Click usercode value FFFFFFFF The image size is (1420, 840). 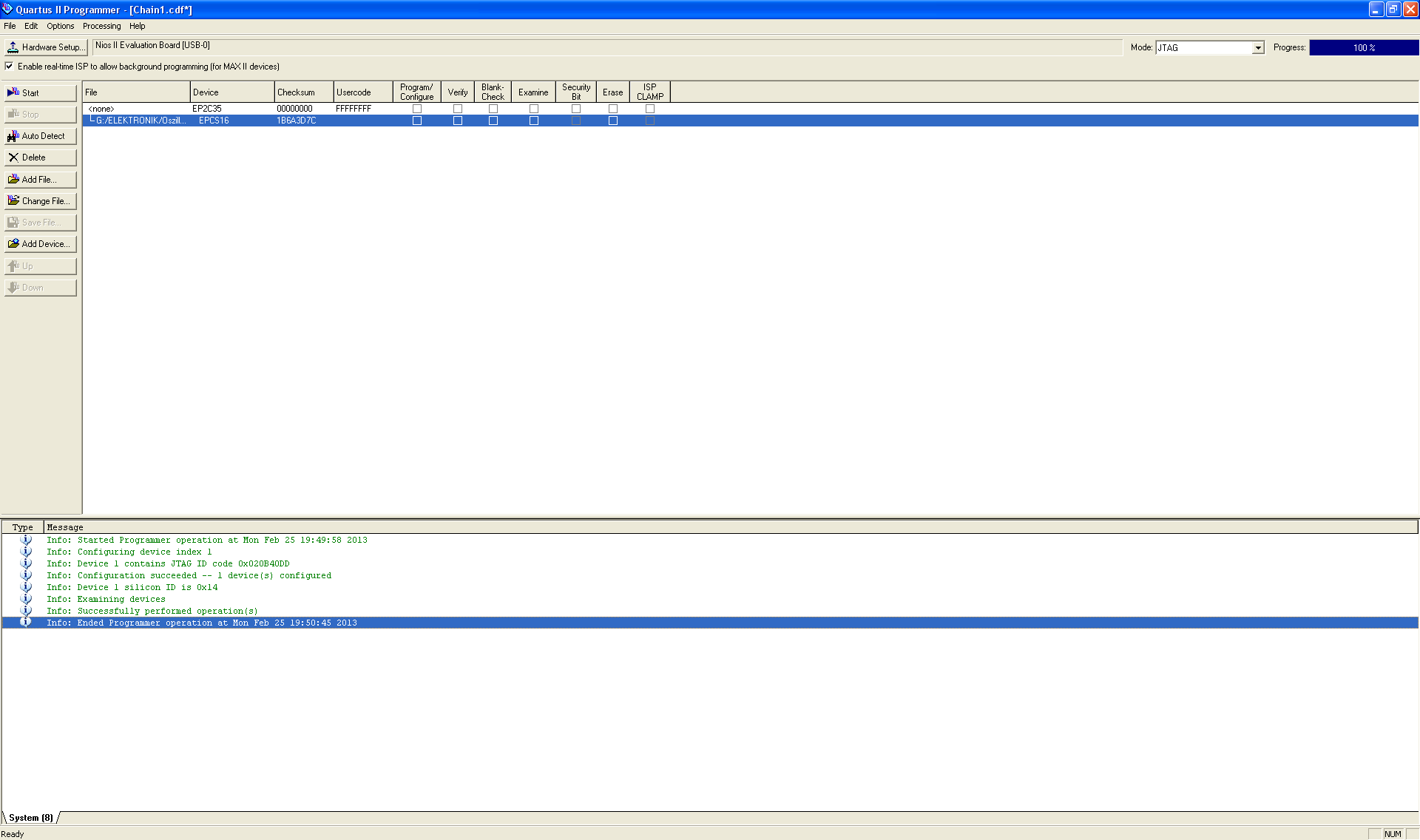[x=354, y=109]
